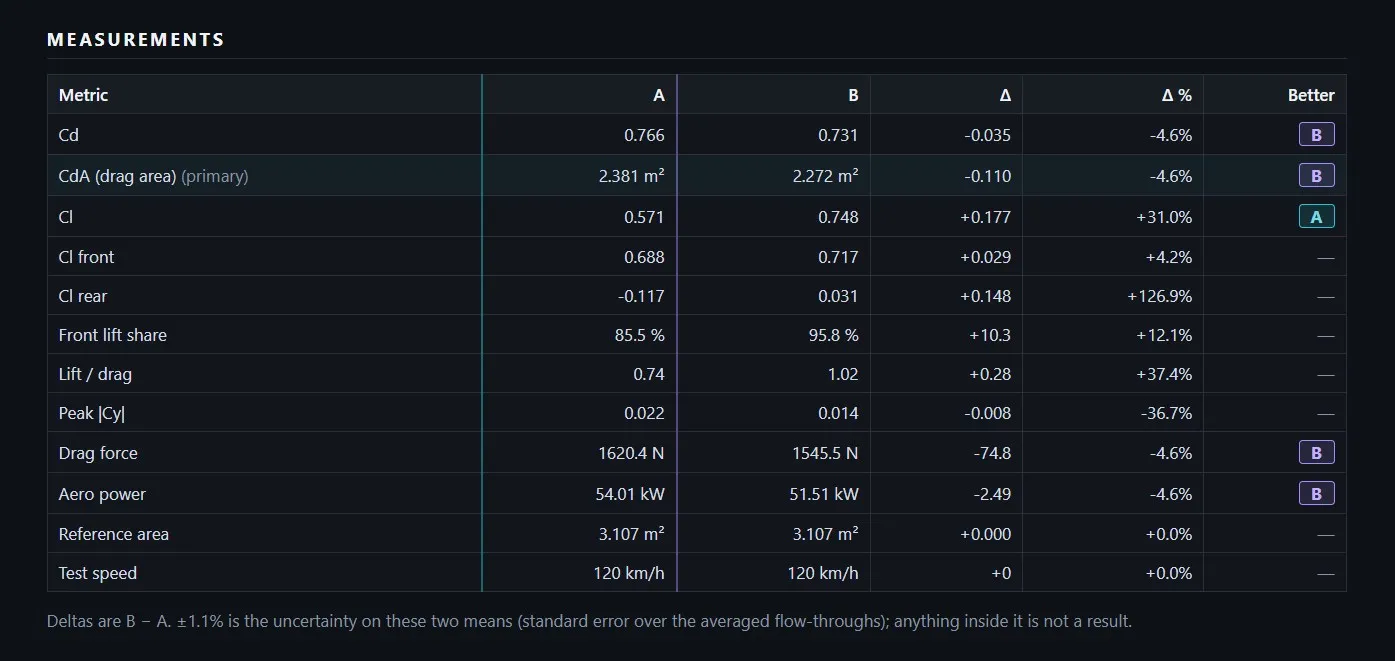Select the CdA value "2.272 m²"

click(825, 176)
